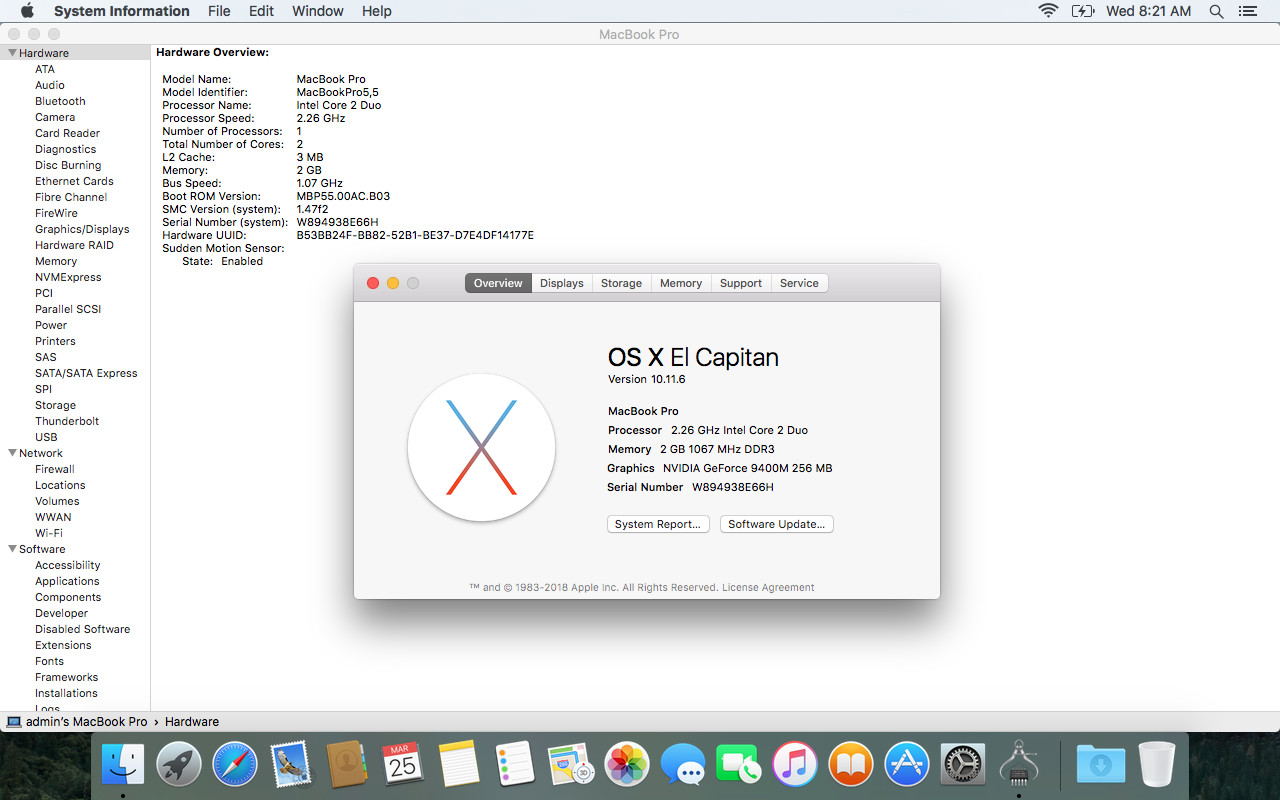Open the Apple menu
The height and width of the screenshot is (800, 1280).
[x=27, y=11]
